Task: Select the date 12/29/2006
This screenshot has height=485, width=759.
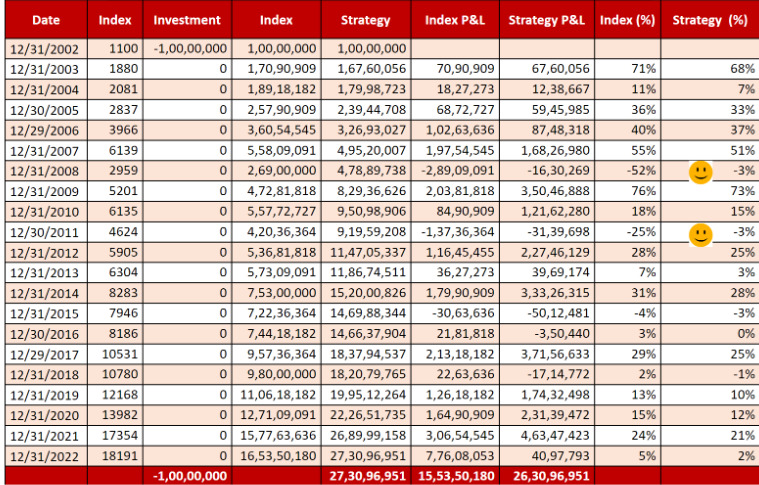Action: coord(44,130)
